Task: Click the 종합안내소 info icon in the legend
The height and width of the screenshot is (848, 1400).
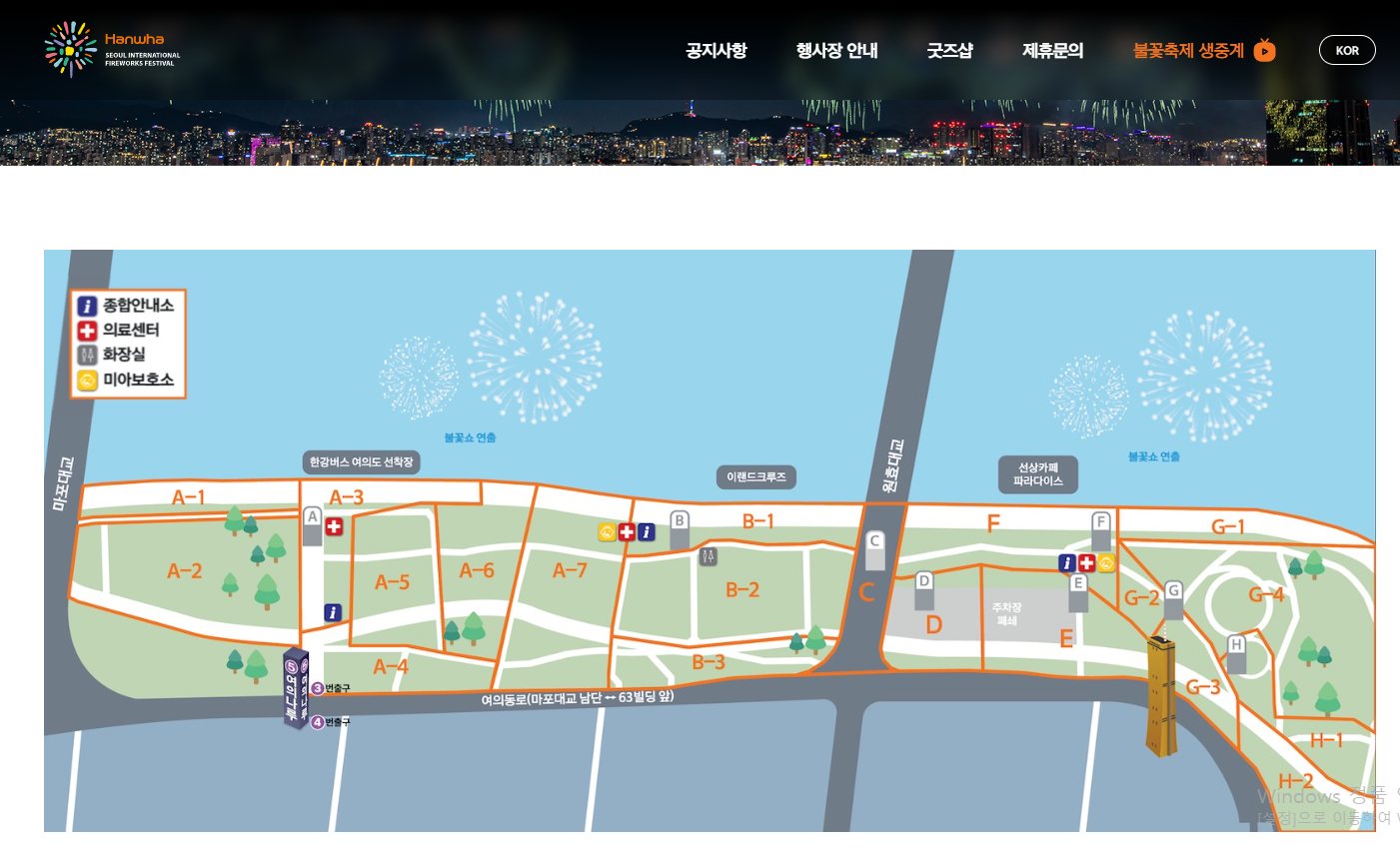Action: click(88, 306)
